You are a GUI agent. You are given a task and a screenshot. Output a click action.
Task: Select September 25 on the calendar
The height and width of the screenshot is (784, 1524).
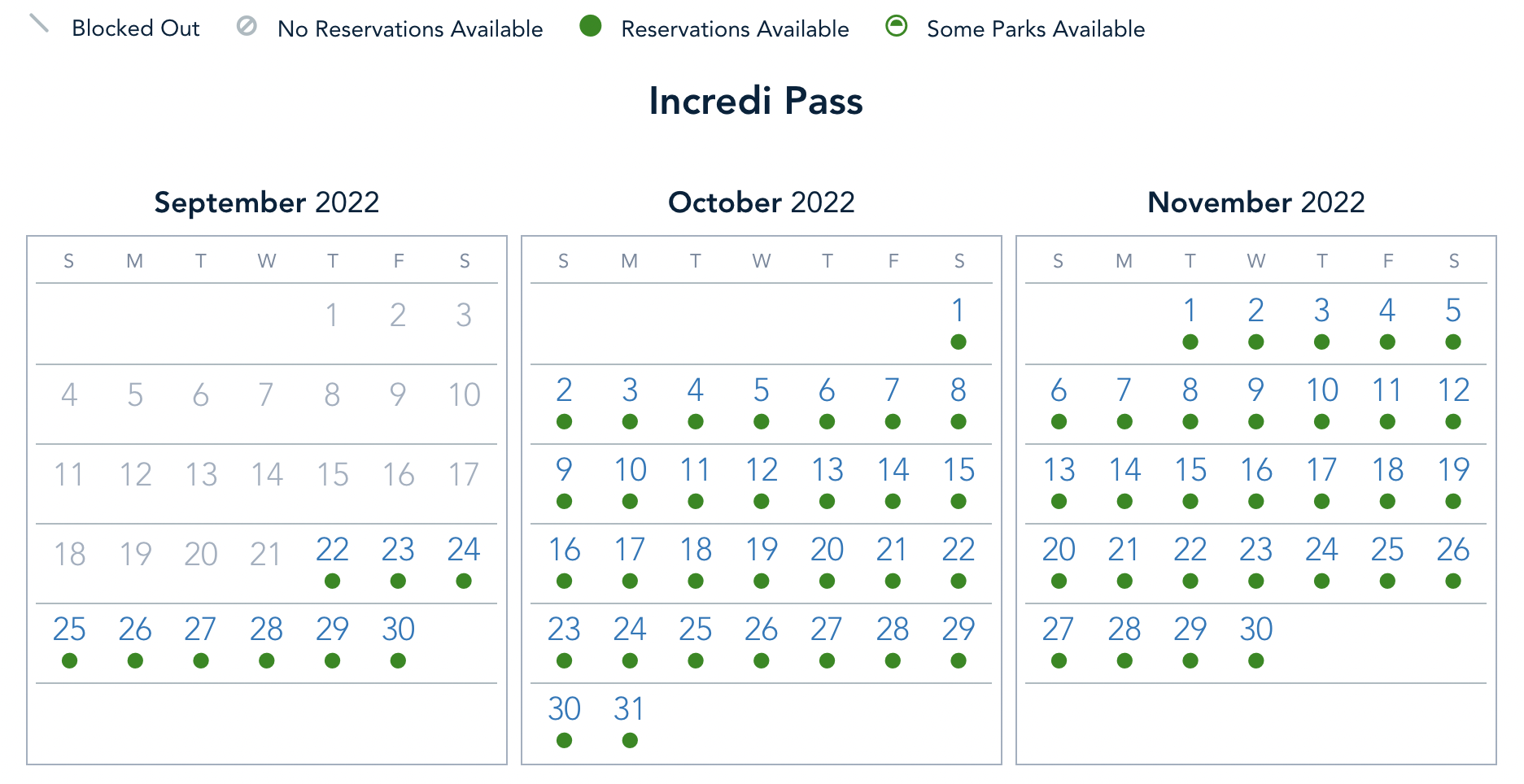click(69, 629)
